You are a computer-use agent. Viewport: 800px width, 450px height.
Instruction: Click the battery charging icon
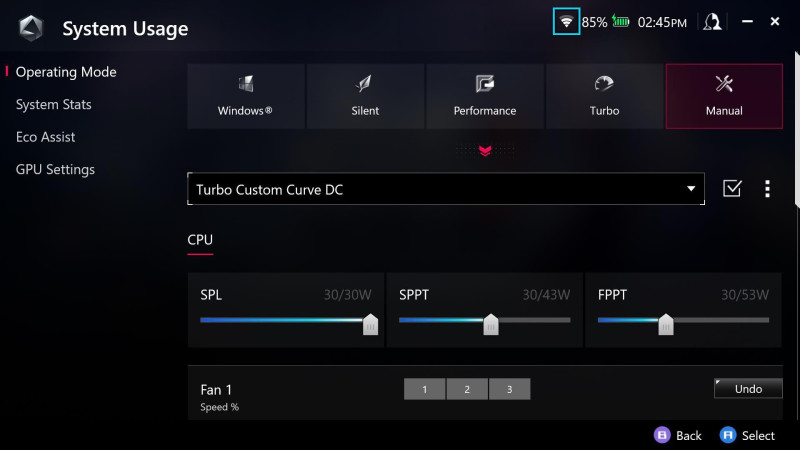(x=620, y=21)
